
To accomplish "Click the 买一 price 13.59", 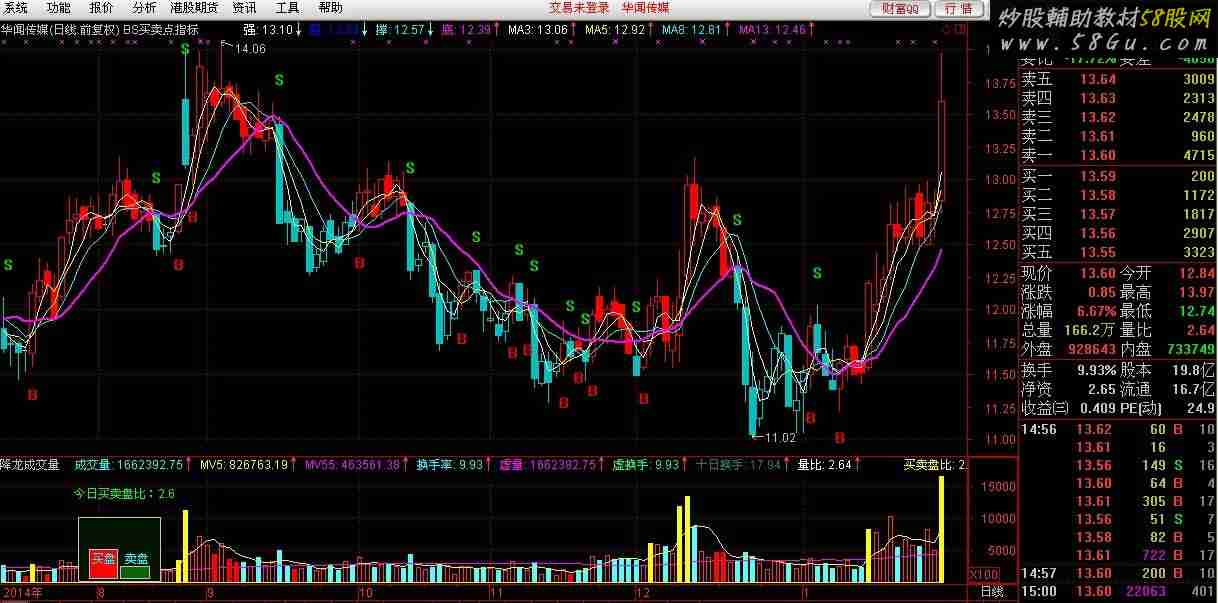I will [x=1097, y=177].
